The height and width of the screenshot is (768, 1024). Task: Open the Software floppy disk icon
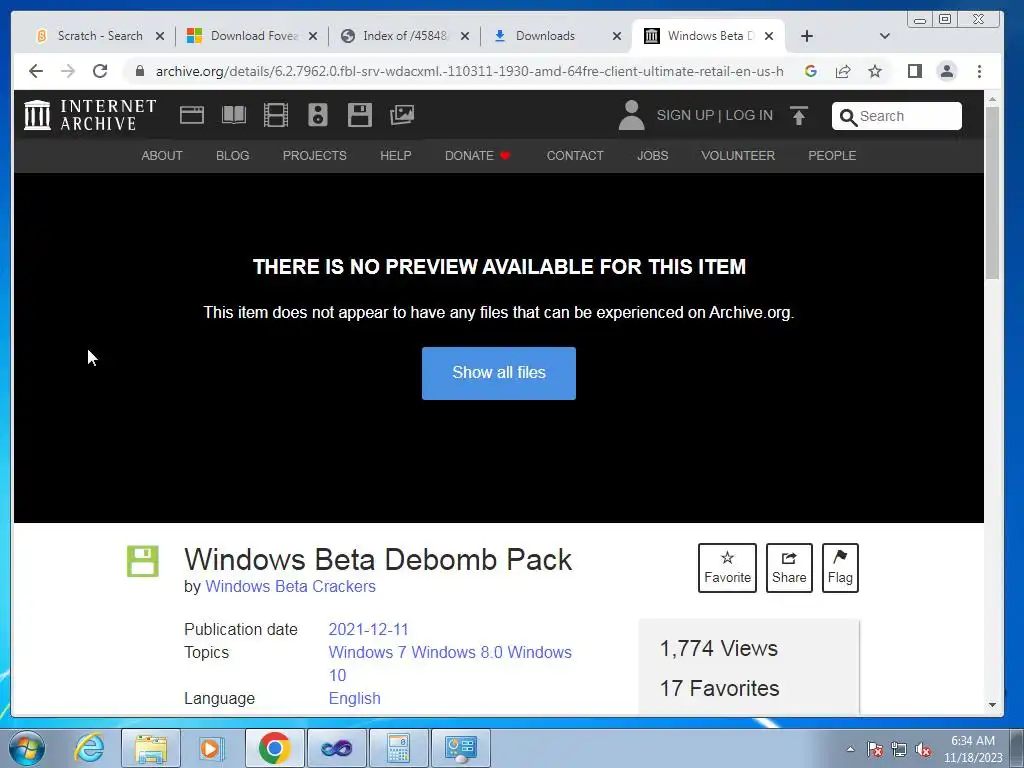click(x=360, y=115)
